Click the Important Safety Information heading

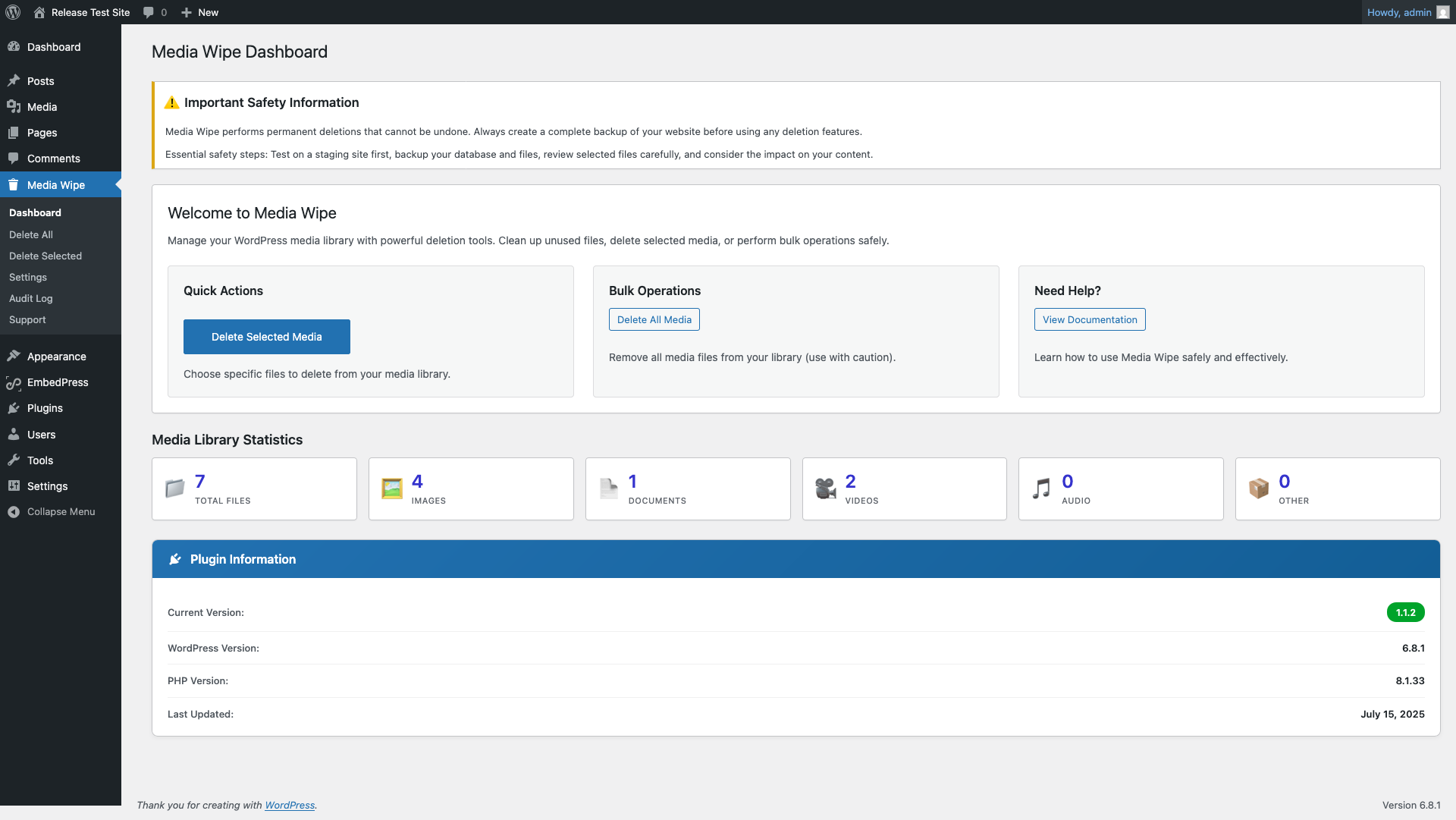[x=271, y=102]
